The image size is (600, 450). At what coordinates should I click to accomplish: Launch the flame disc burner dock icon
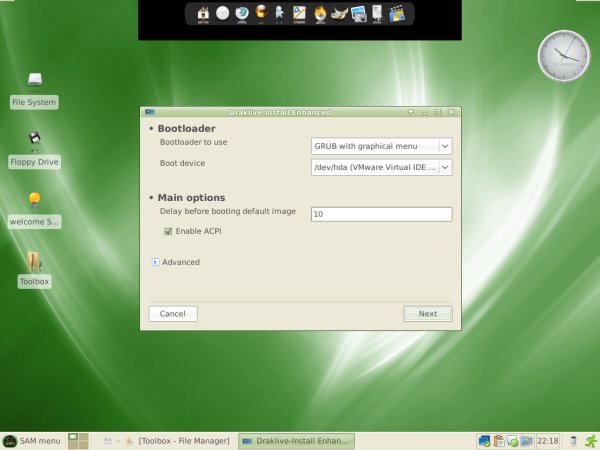tap(320, 15)
